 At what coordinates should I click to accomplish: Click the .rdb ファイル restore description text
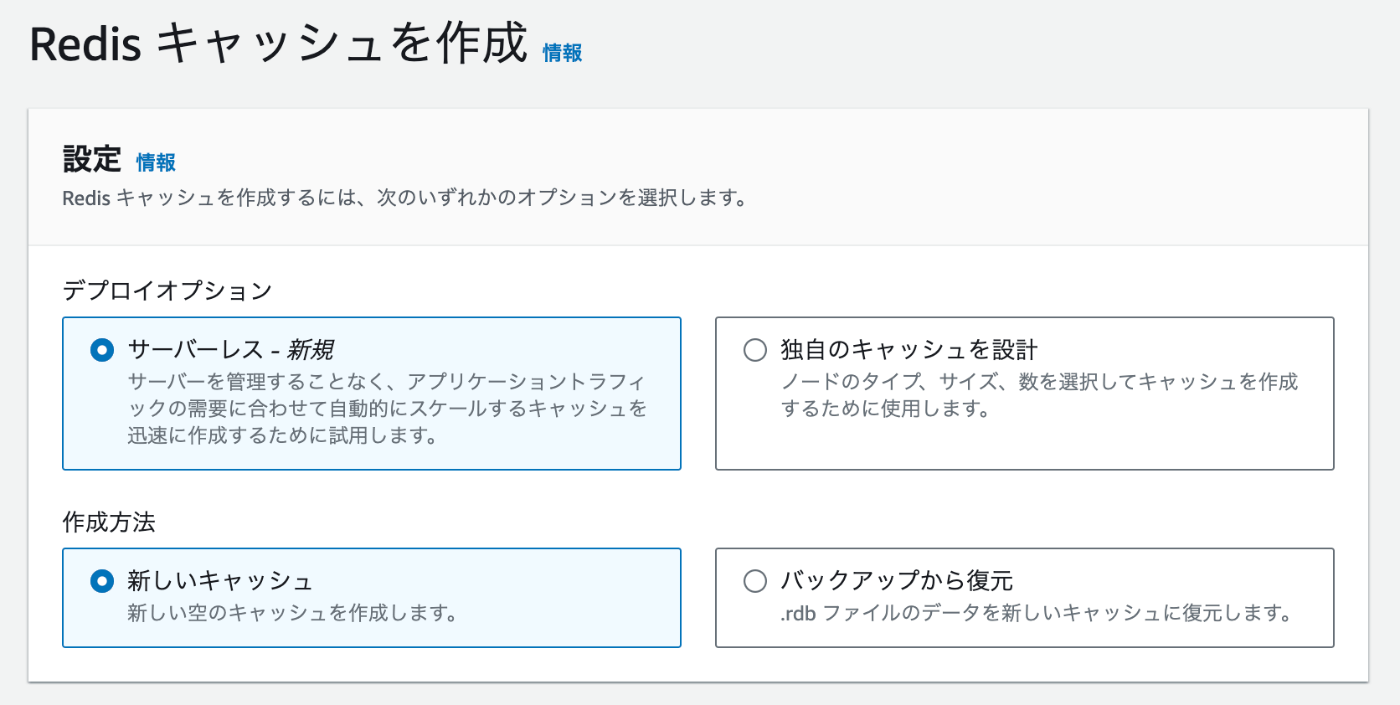(1033, 613)
